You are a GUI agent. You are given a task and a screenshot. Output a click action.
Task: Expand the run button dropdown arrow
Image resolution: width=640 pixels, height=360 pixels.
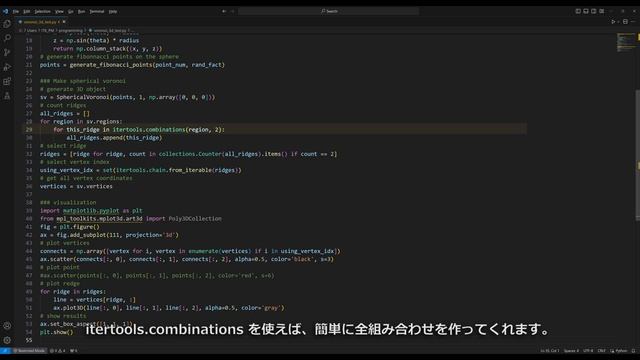coord(618,22)
